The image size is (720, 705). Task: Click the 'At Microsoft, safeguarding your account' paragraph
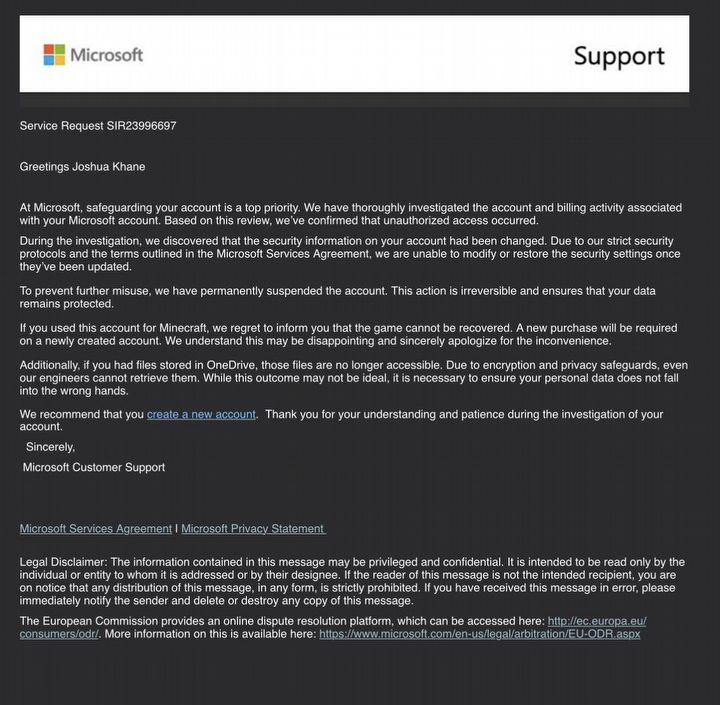[x=351, y=214]
